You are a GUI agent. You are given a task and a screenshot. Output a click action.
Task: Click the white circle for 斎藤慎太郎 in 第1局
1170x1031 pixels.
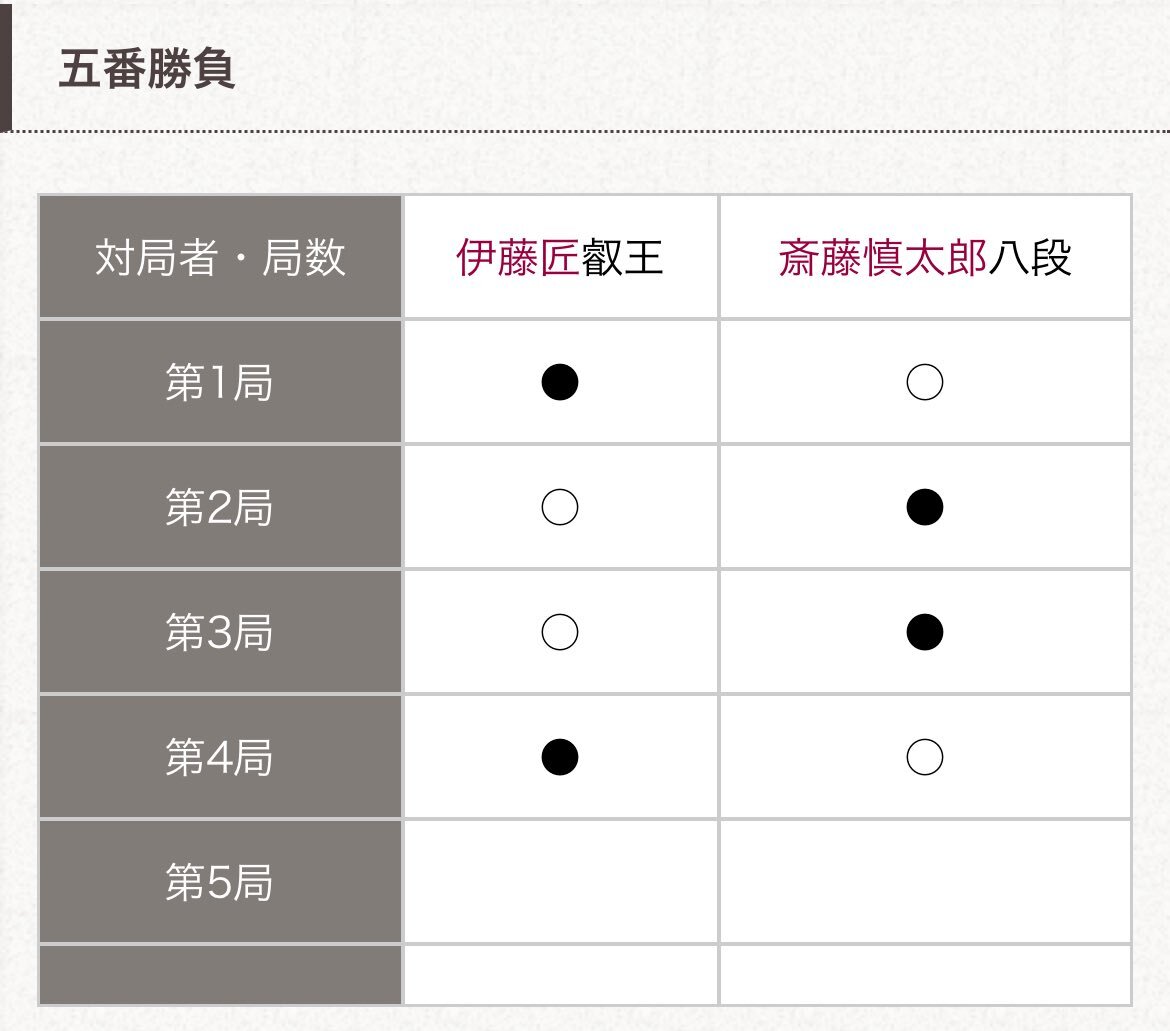tap(925, 382)
